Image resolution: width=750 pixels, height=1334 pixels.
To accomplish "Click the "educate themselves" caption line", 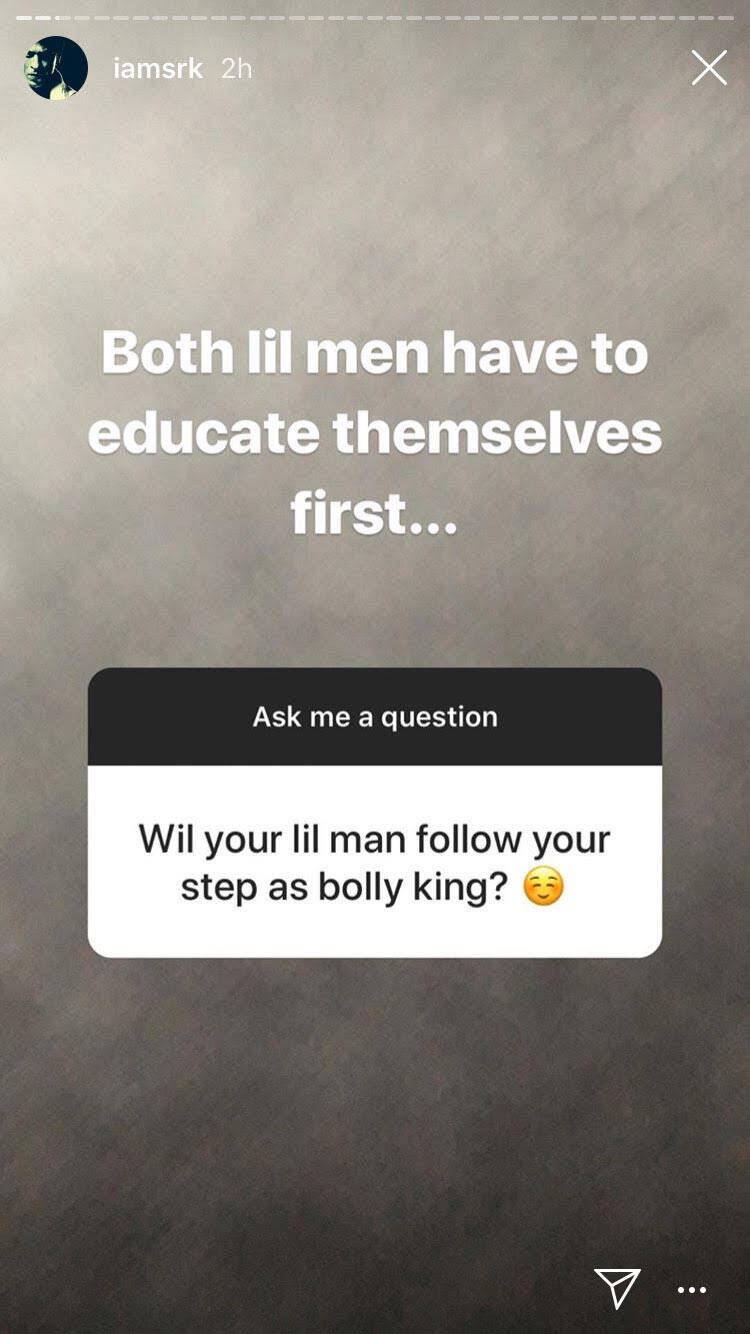I will point(375,433).
